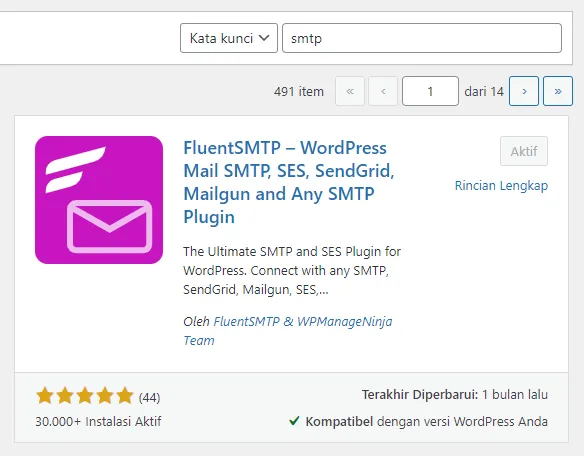This screenshot has width=584, height=456.
Task: Go to the next results page
Action: (x=524, y=91)
